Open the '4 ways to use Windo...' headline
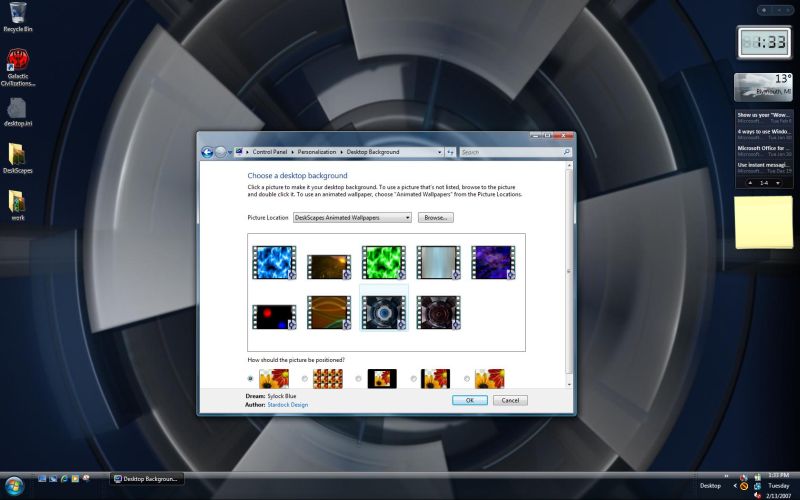Screen dimensions: 800x500 pyautogui.click(x=764, y=132)
